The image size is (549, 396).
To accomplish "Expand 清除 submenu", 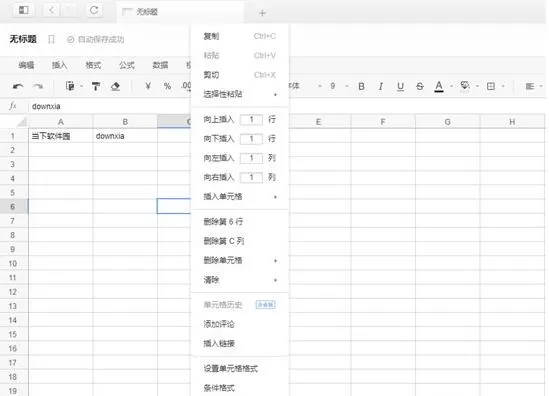I will (x=240, y=280).
